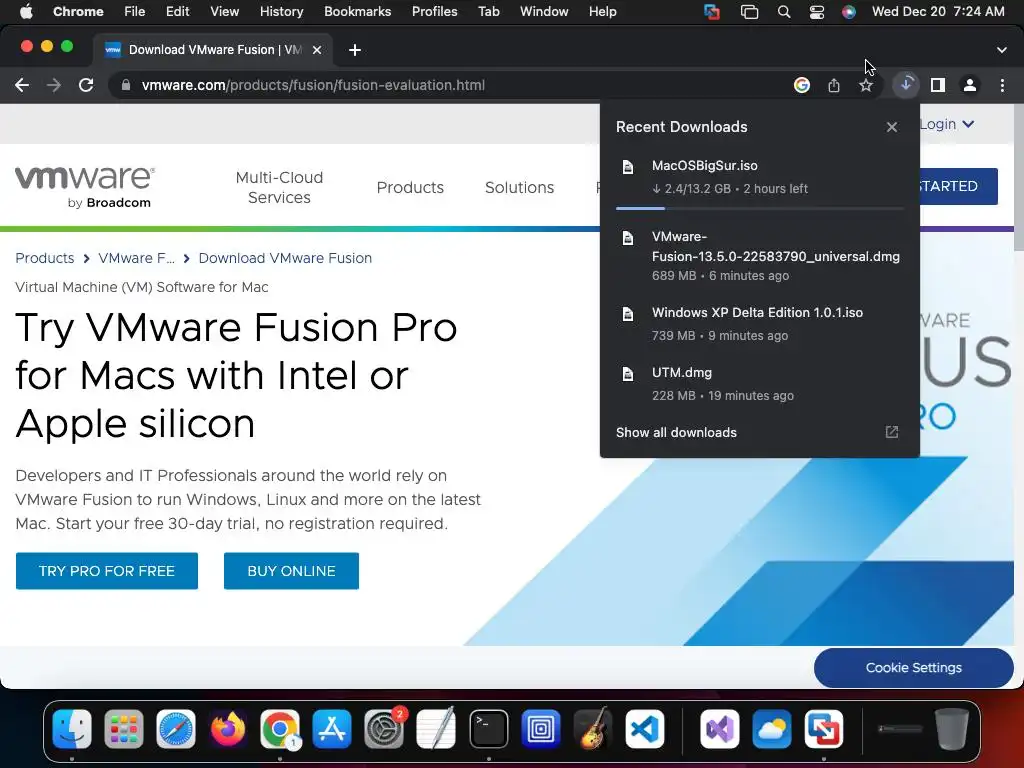
Task: Expand the tab search chevron
Action: tap(1002, 50)
